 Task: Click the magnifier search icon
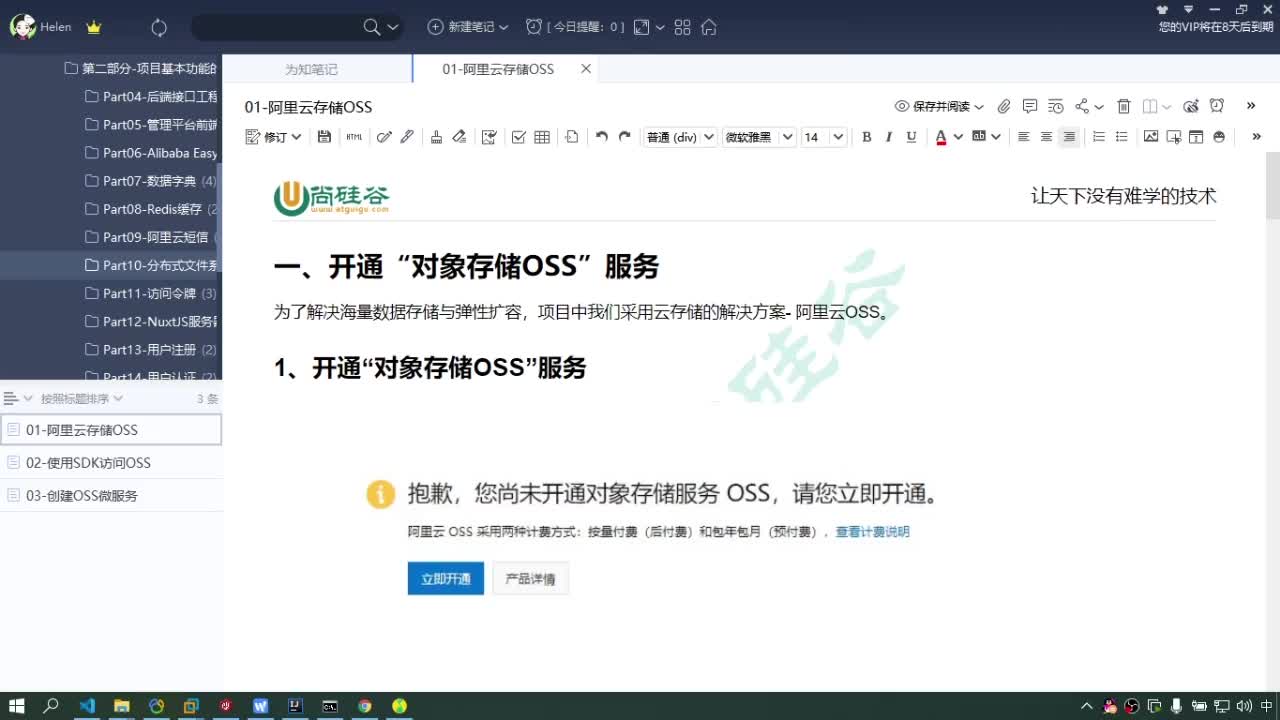pyautogui.click(x=372, y=27)
